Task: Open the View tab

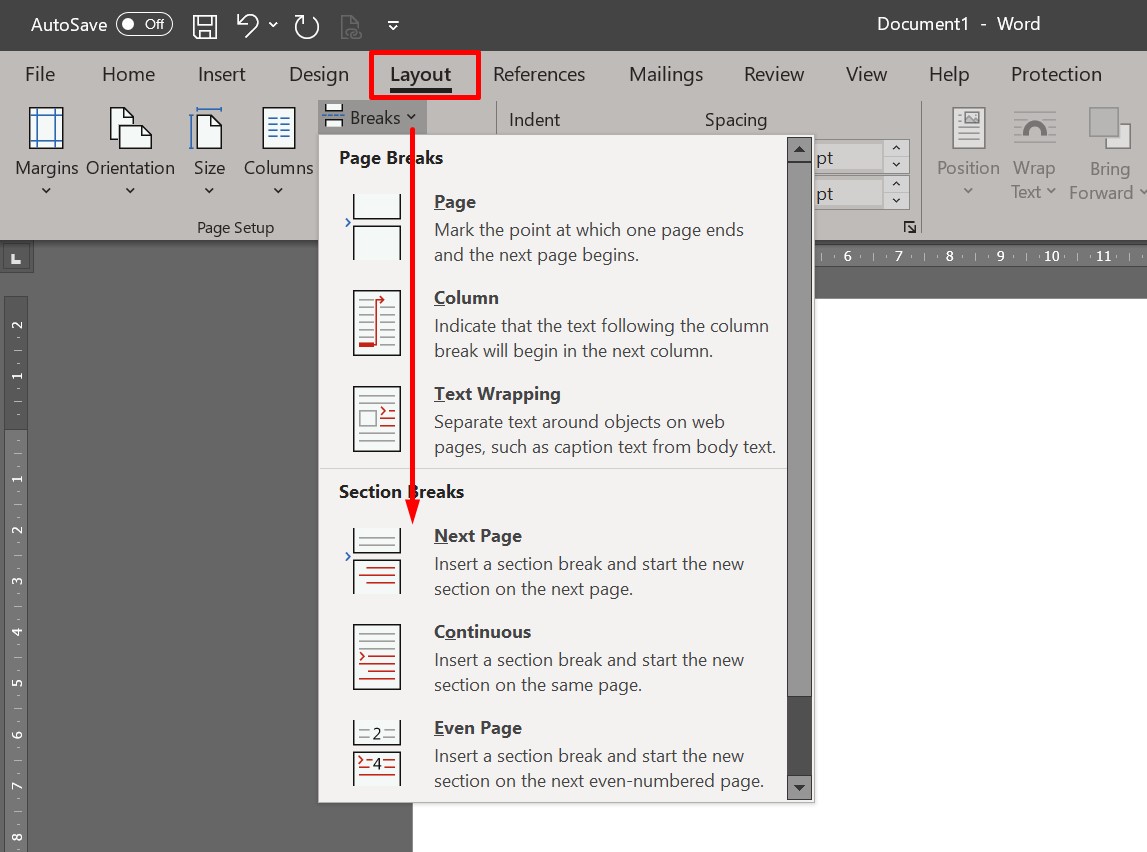Action: (x=866, y=74)
